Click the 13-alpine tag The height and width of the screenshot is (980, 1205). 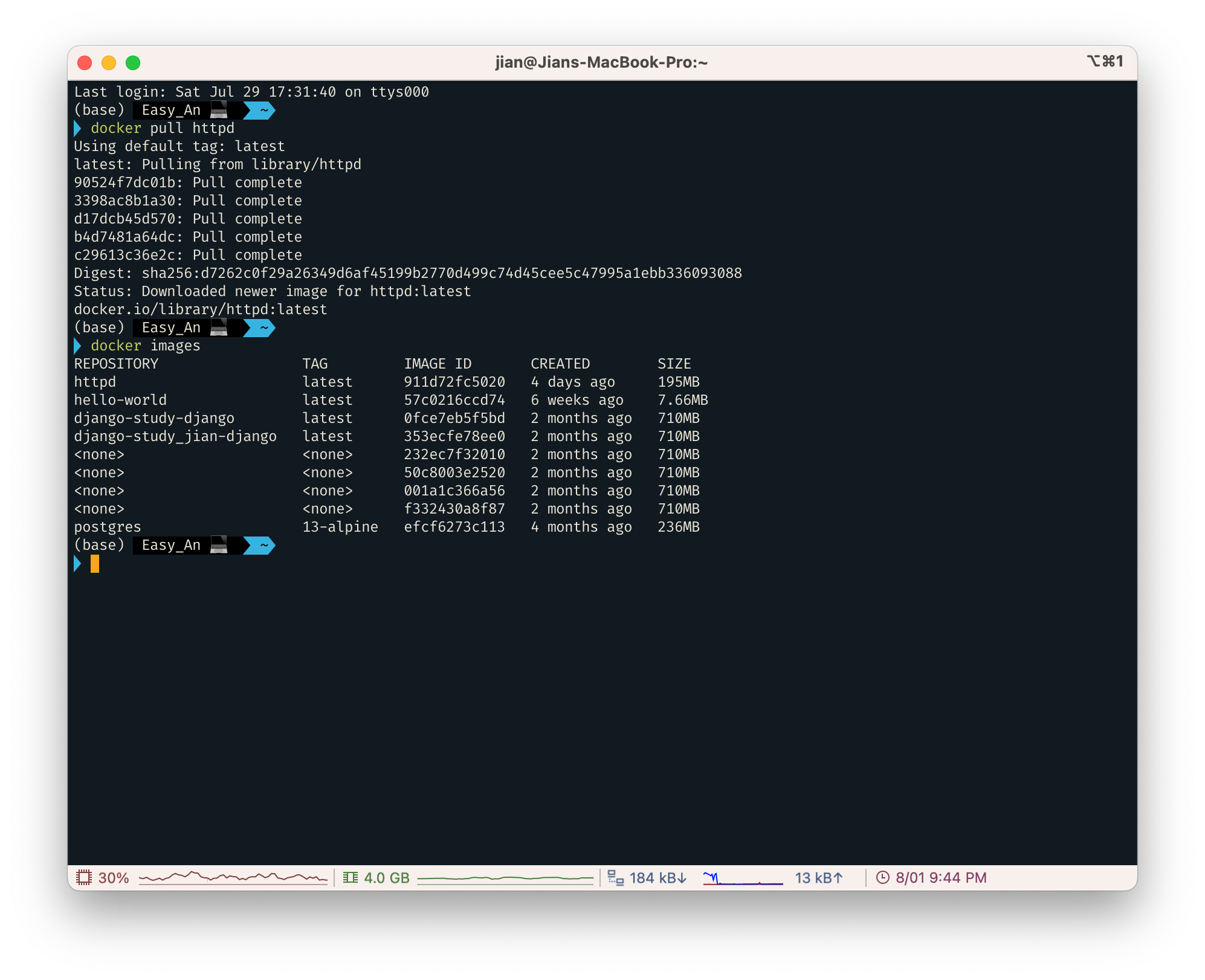pyautogui.click(x=340, y=527)
